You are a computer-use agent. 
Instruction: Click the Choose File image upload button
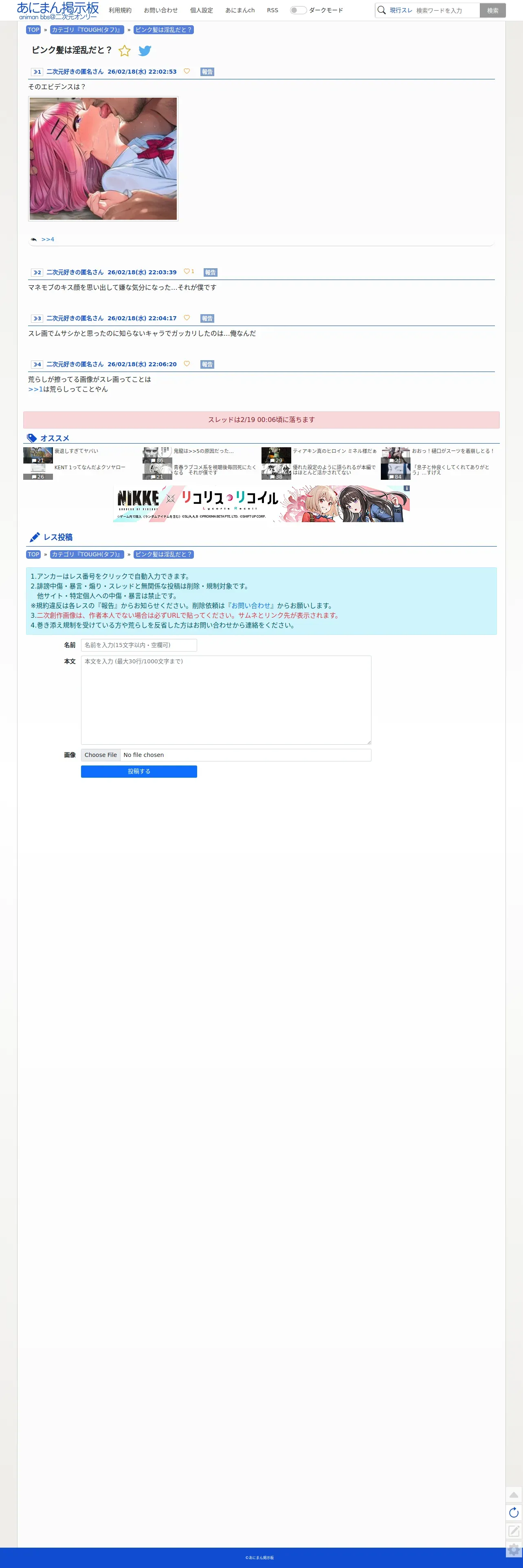(101, 755)
